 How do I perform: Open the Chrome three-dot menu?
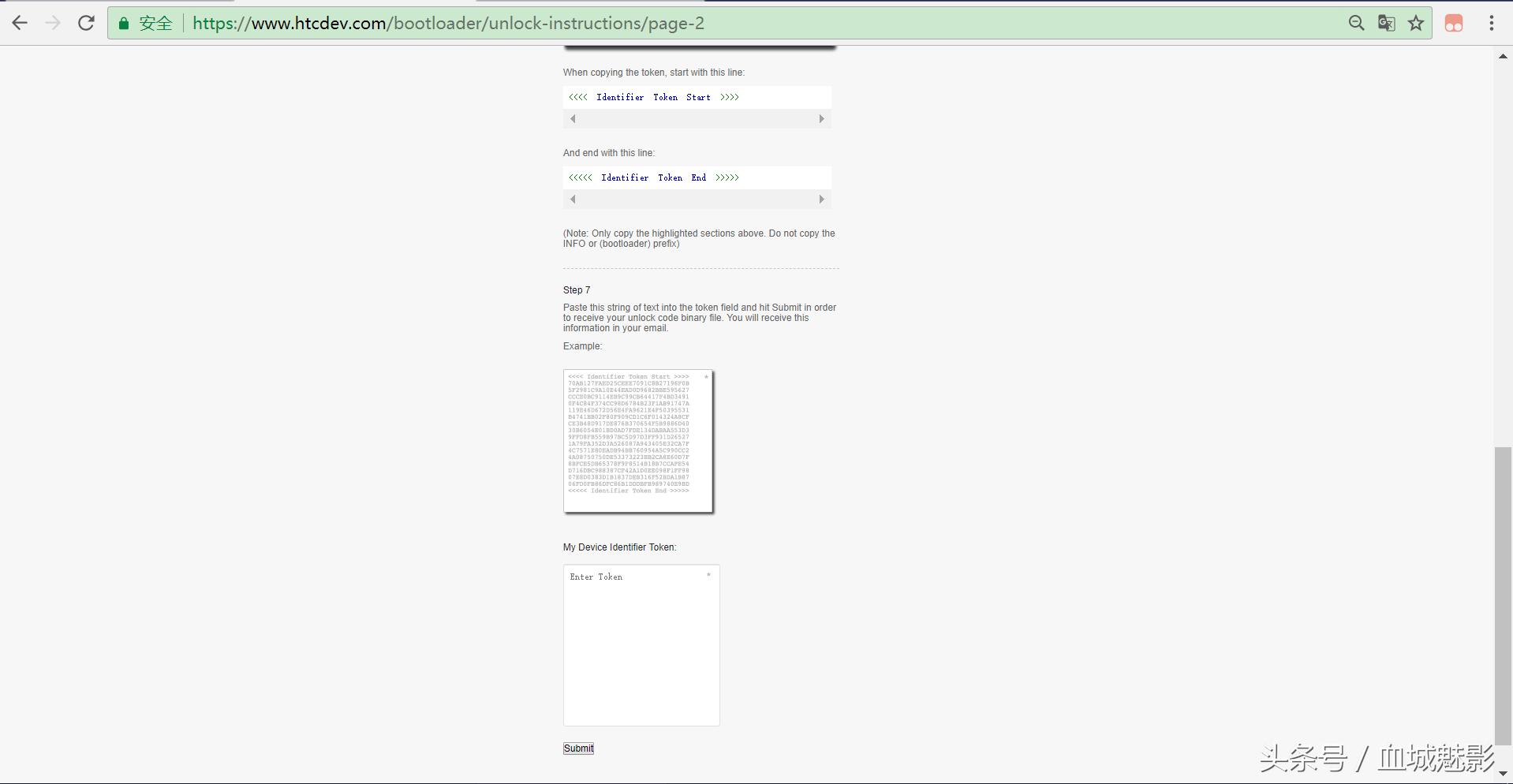[x=1491, y=23]
